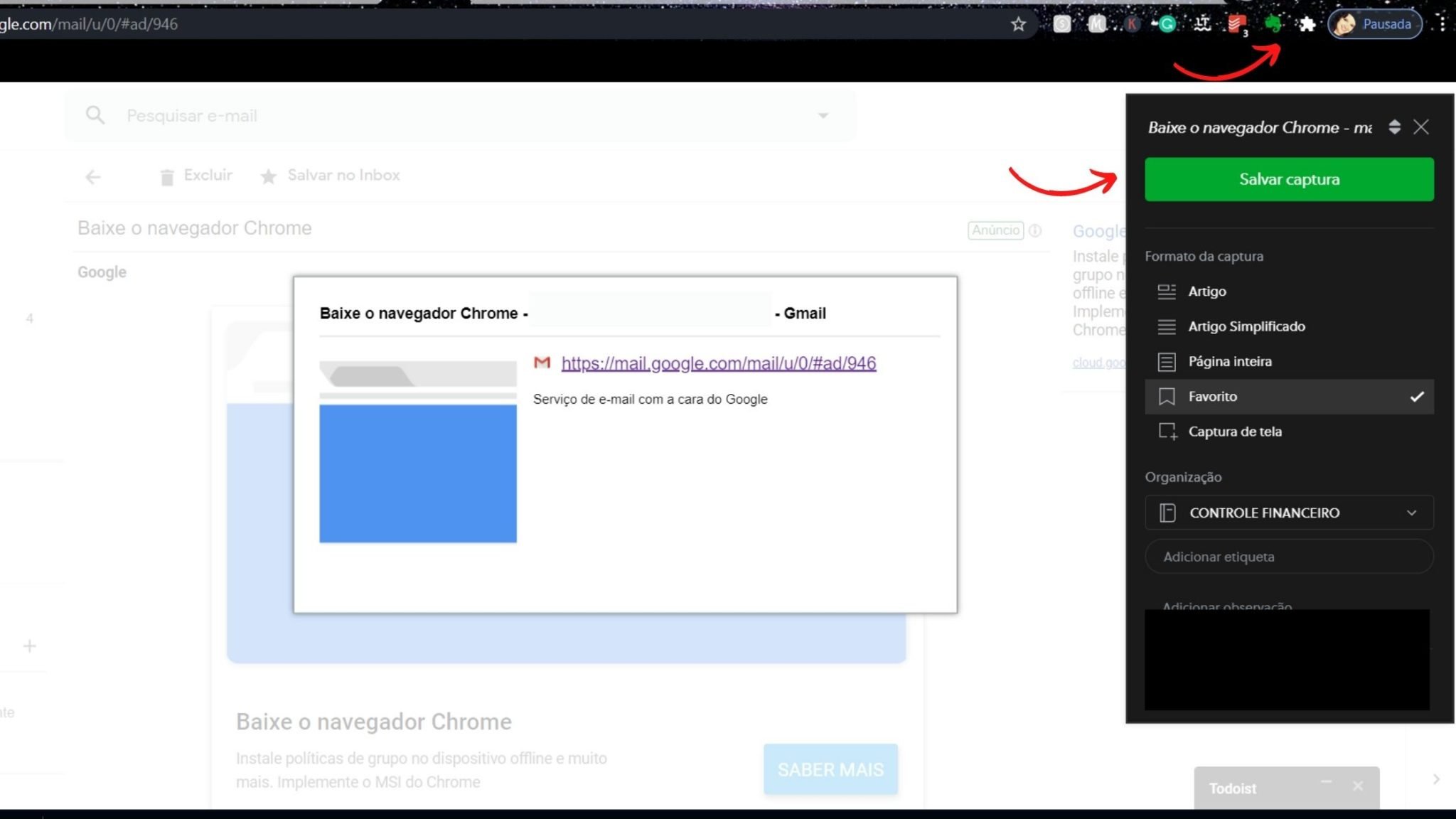Click the Google sender name
This screenshot has width=1456, height=819.
(102, 272)
